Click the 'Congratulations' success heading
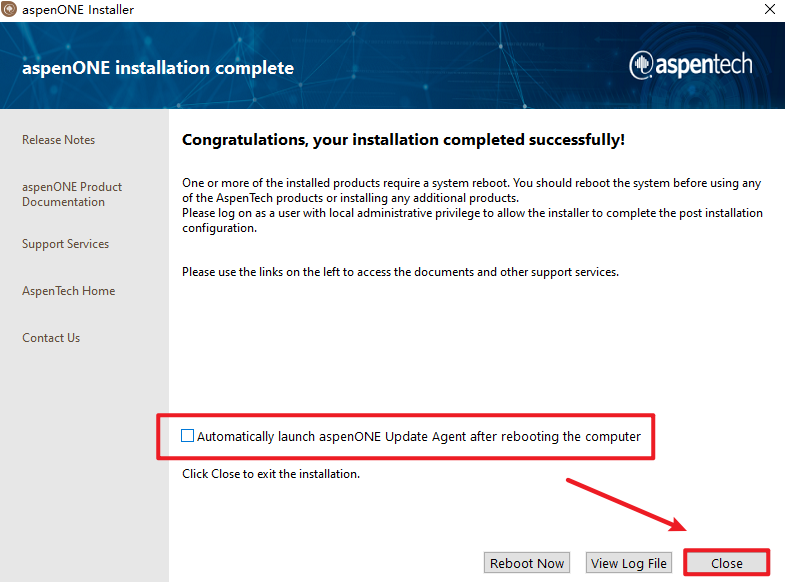This screenshot has width=785, height=582. coord(403,140)
